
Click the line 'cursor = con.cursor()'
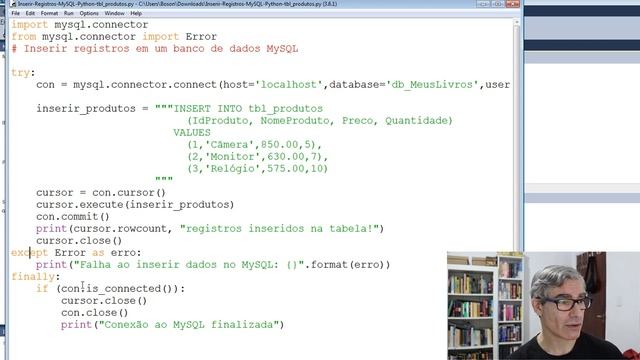101,193
